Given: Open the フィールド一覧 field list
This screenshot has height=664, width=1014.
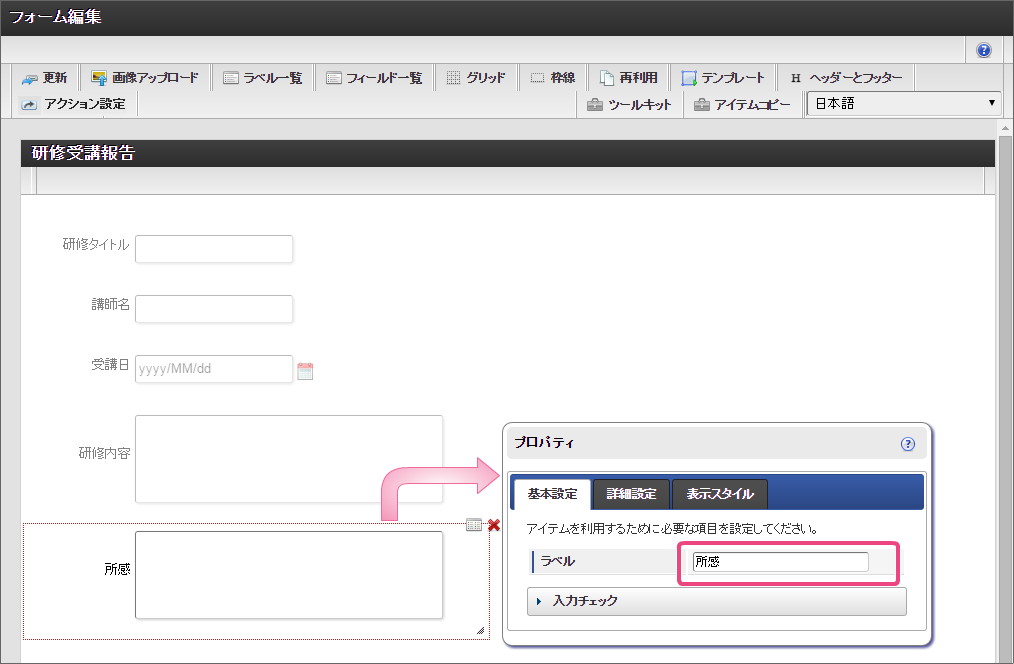Looking at the screenshot, I should [x=374, y=78].
